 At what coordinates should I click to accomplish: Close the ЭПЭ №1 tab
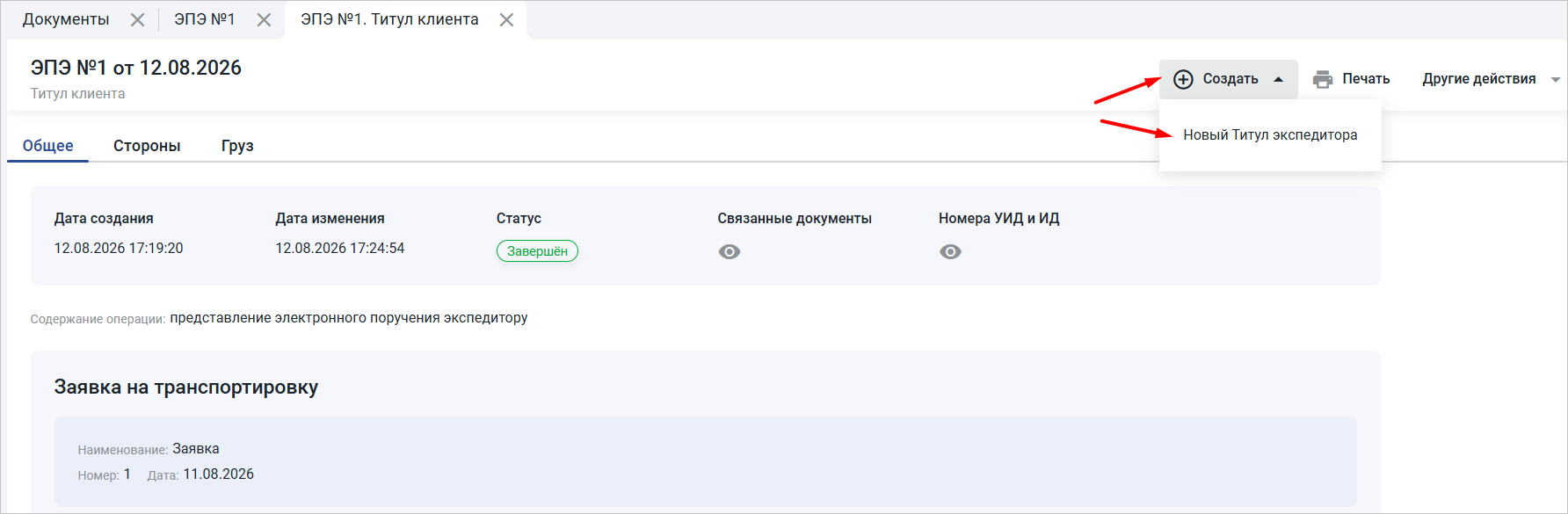pos(264,19)
